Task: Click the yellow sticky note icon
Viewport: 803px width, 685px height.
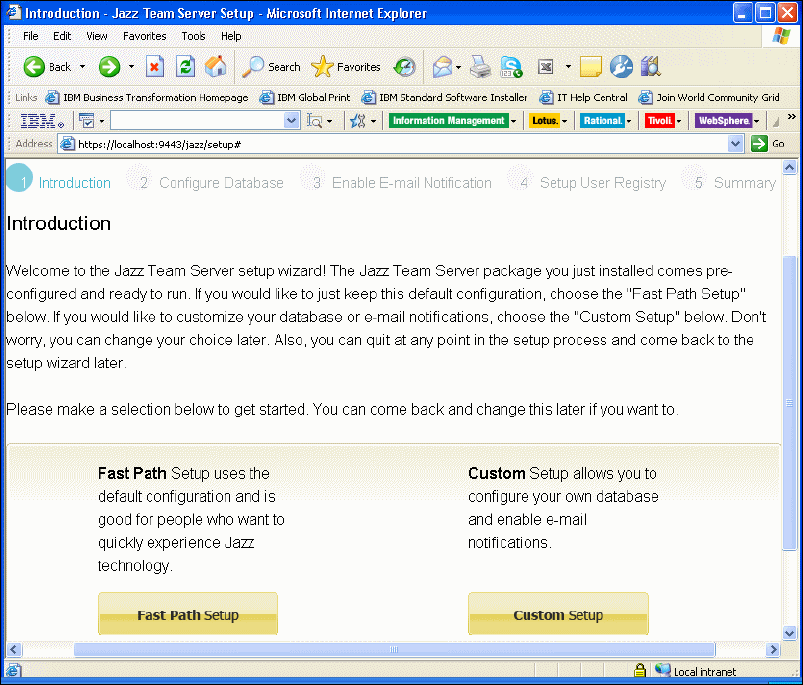Action: [590, 67]
